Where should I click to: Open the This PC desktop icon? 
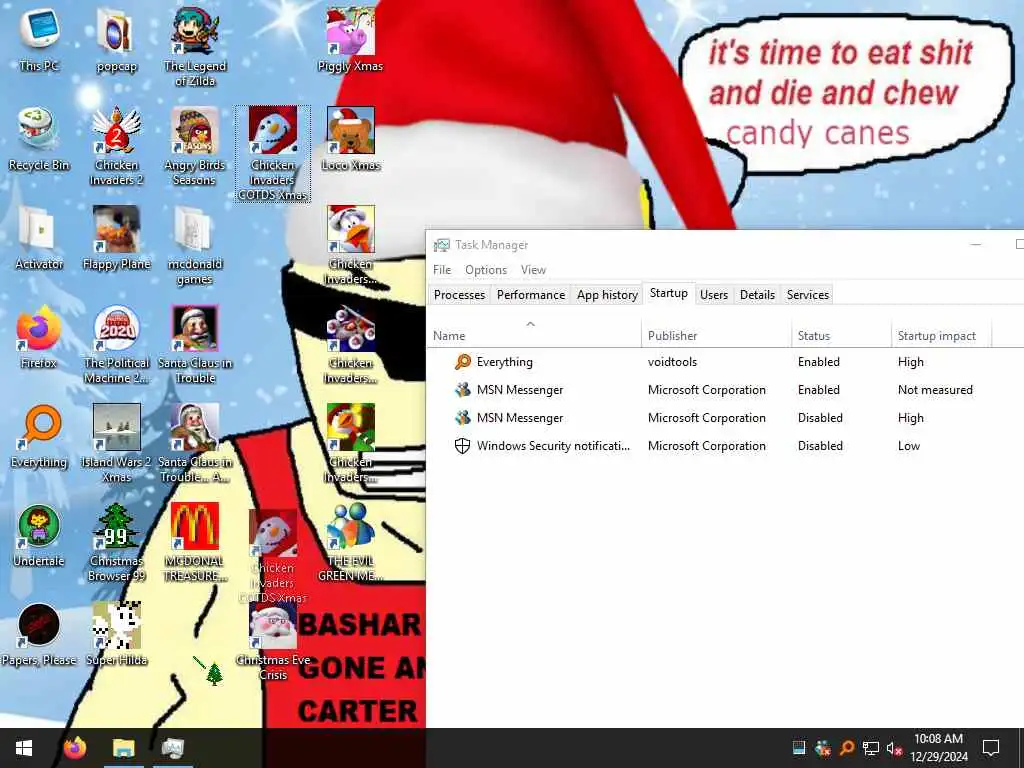point(39,40)
